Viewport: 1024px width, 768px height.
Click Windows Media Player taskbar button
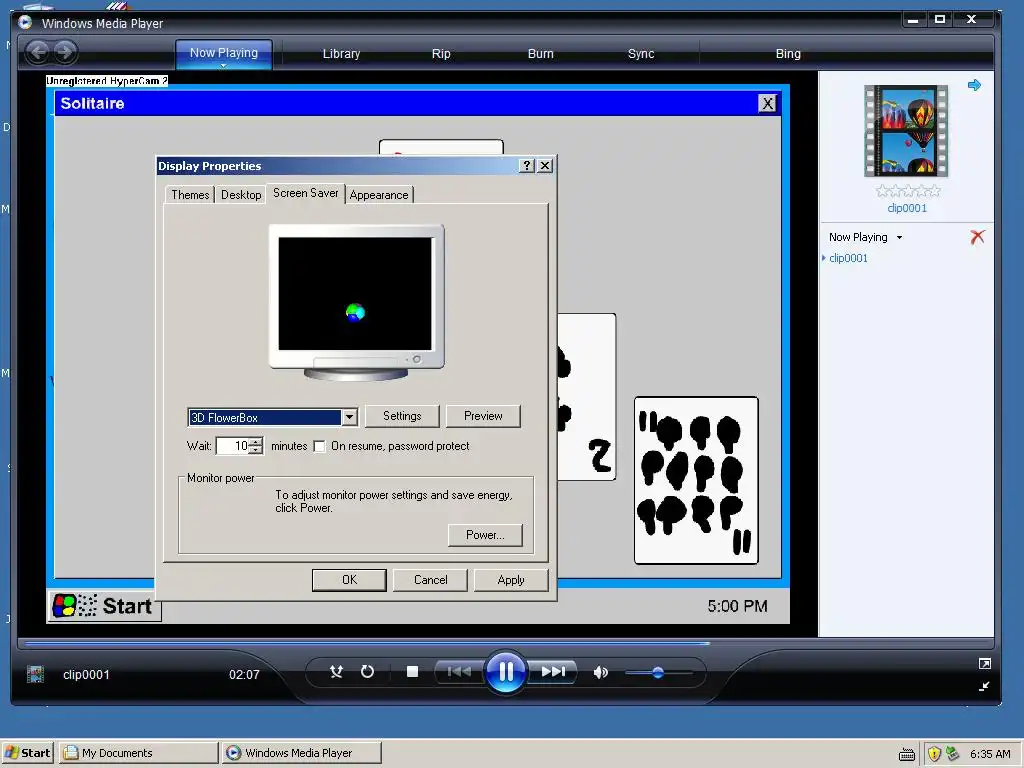tap(301, 753)
